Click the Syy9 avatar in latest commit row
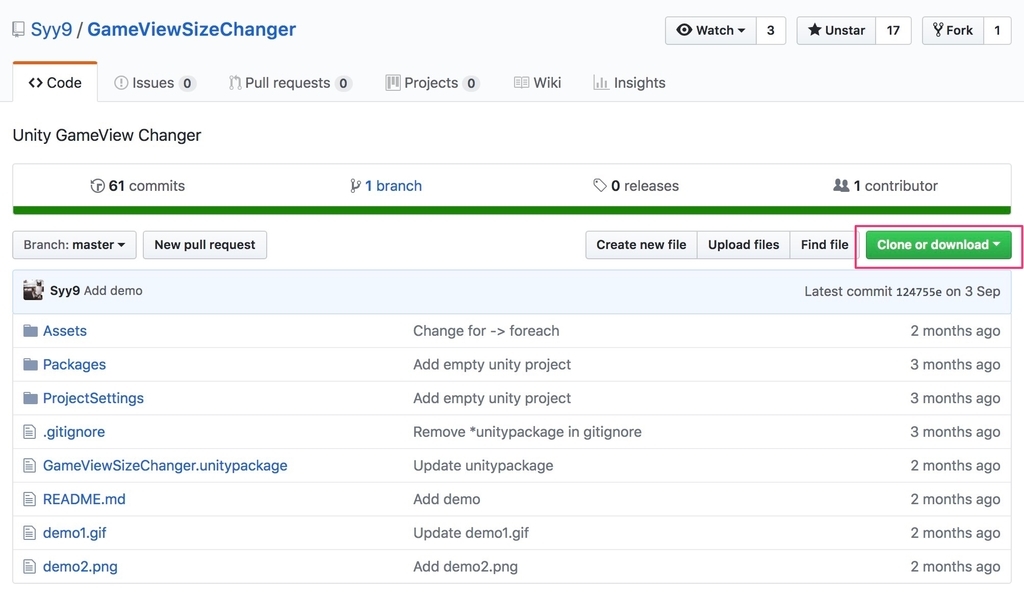Screen dimensions: 1024x594 (x=33, y=290)
